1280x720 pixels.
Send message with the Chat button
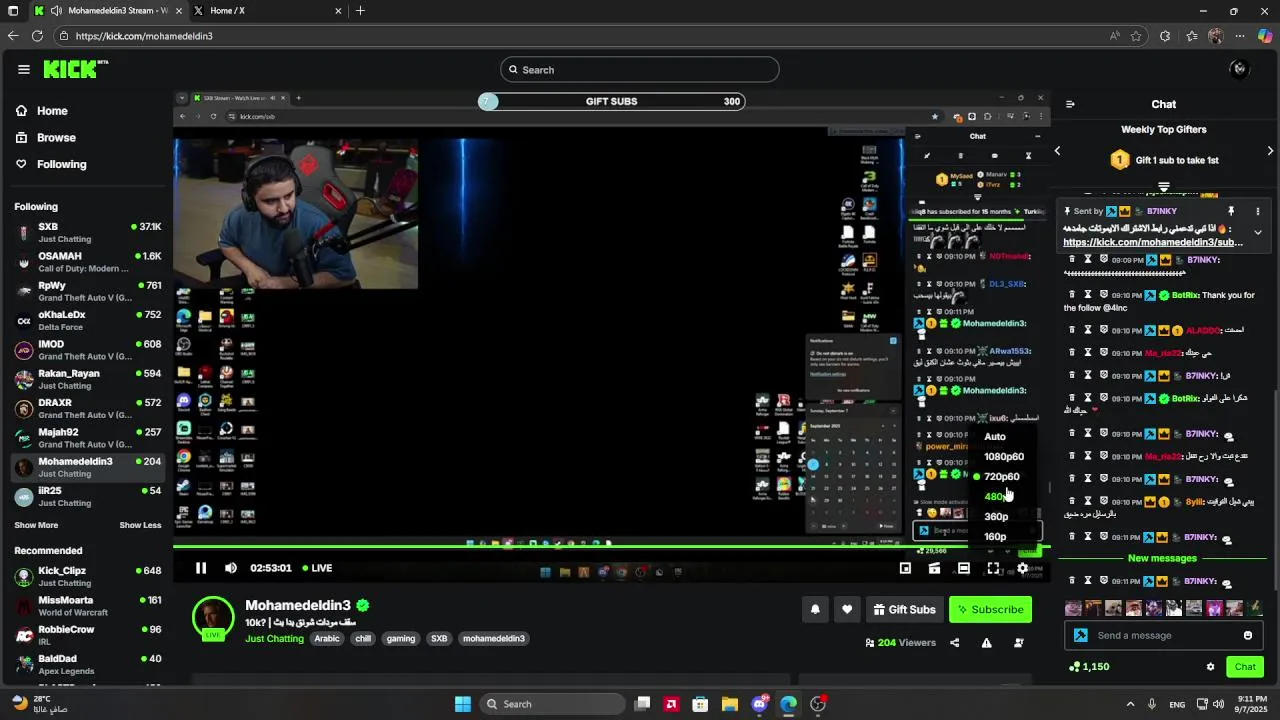1245,667
